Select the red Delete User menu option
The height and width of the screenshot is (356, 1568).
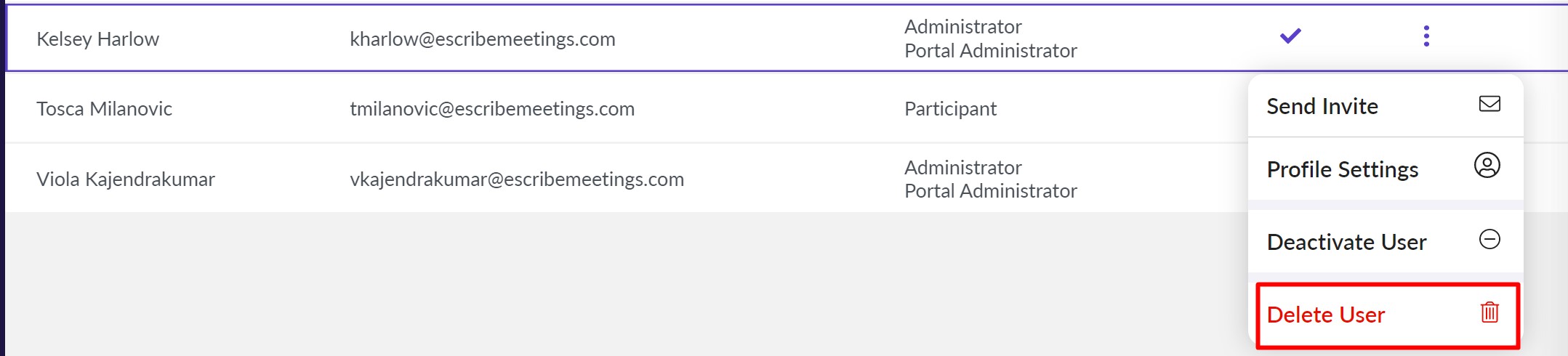(1326, 315)
